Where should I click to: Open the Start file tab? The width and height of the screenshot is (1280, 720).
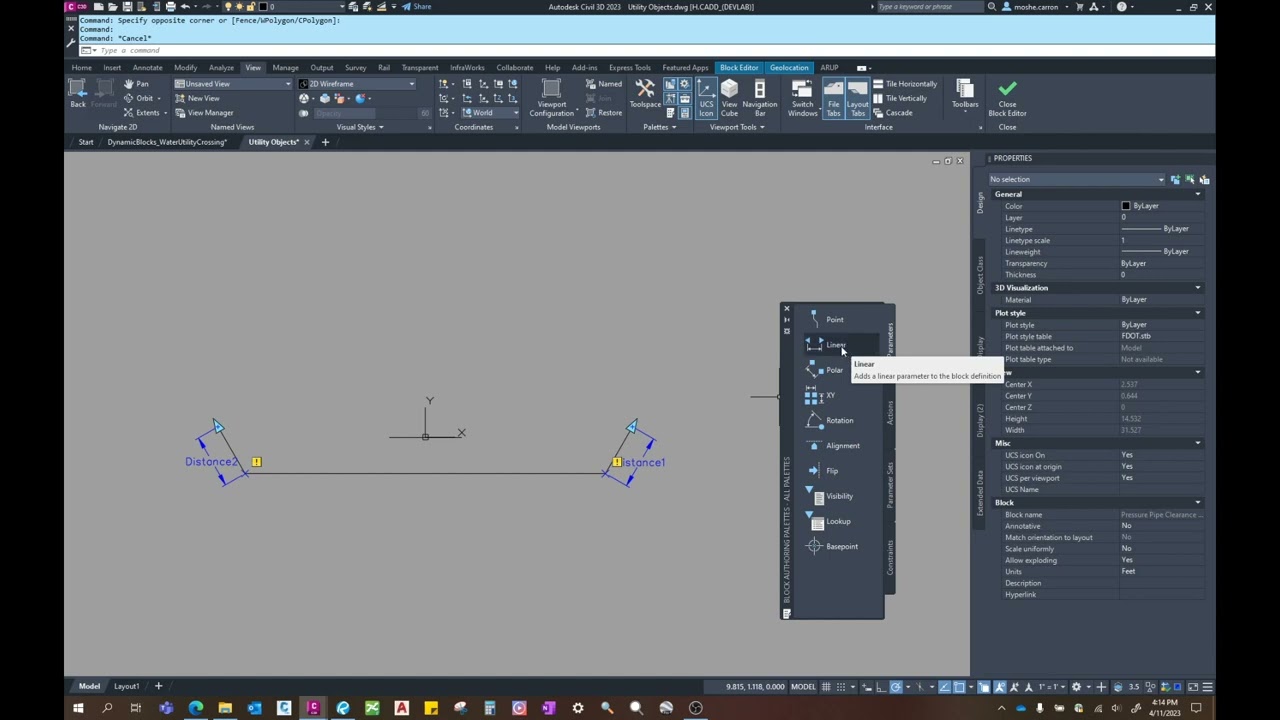coord(86,142)
